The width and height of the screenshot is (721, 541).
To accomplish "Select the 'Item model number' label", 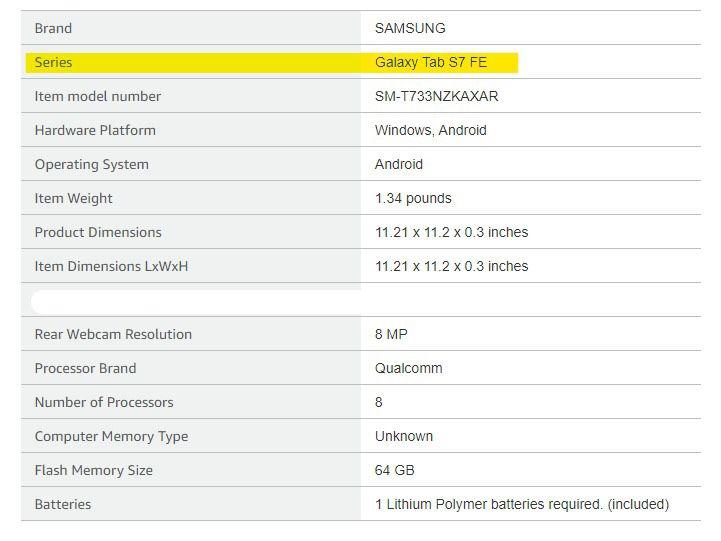I will (x=97, y=96).
